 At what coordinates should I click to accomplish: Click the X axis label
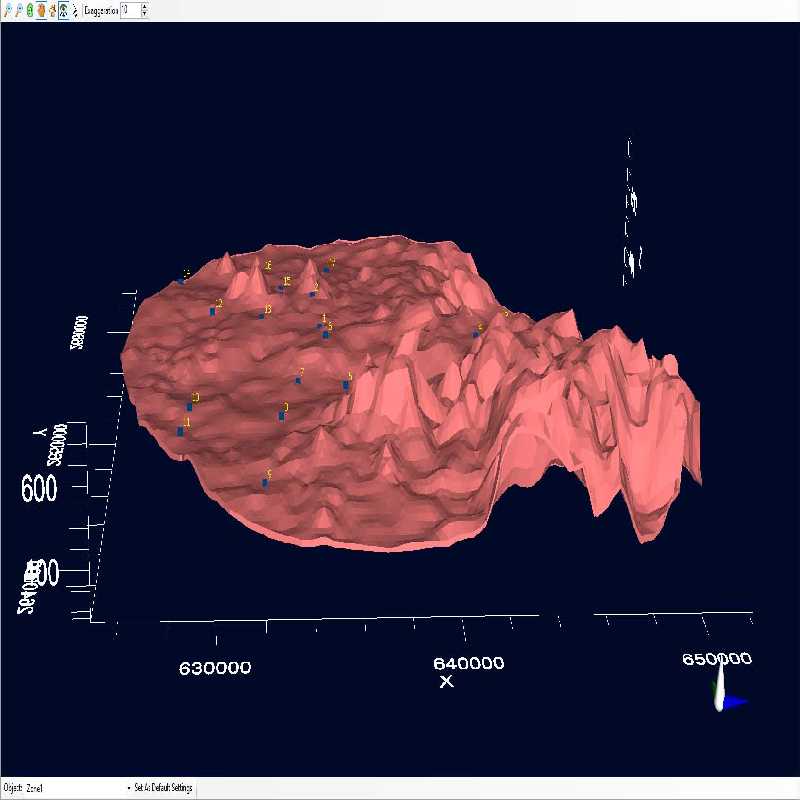coord(446,682)
